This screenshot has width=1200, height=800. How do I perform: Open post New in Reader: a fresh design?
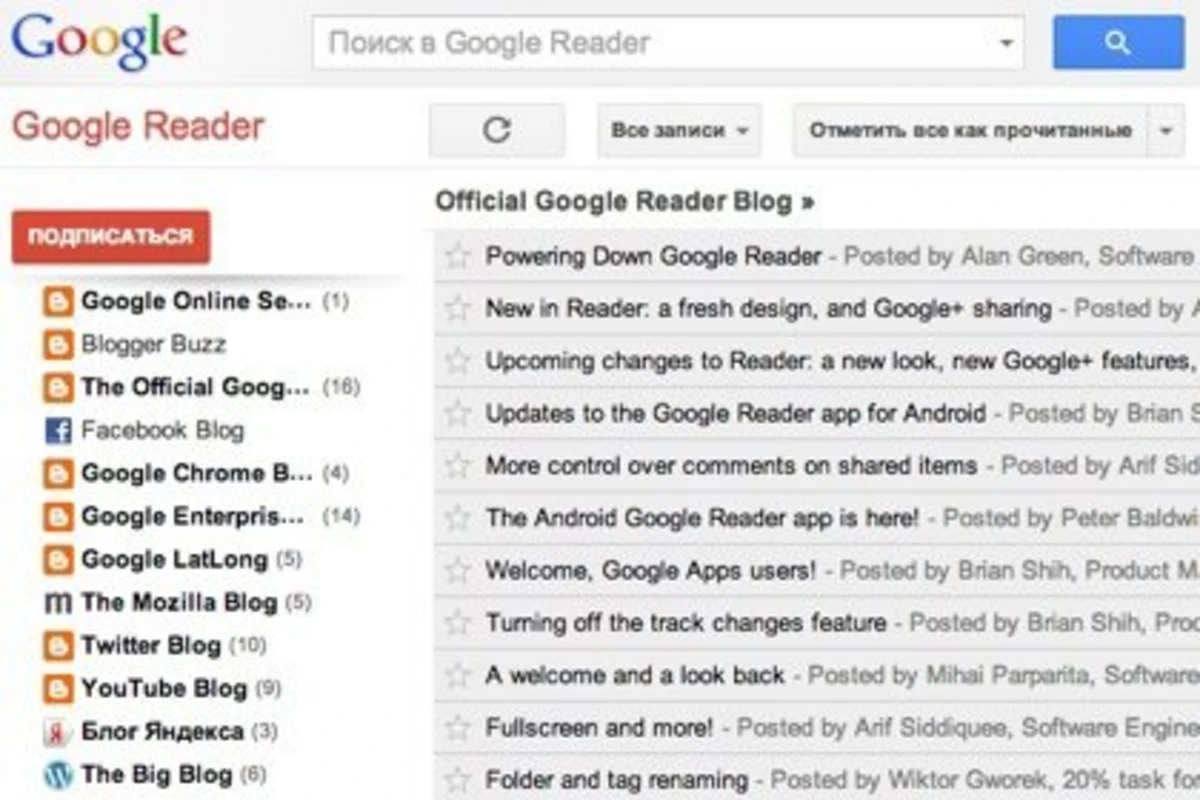point(769,309)
